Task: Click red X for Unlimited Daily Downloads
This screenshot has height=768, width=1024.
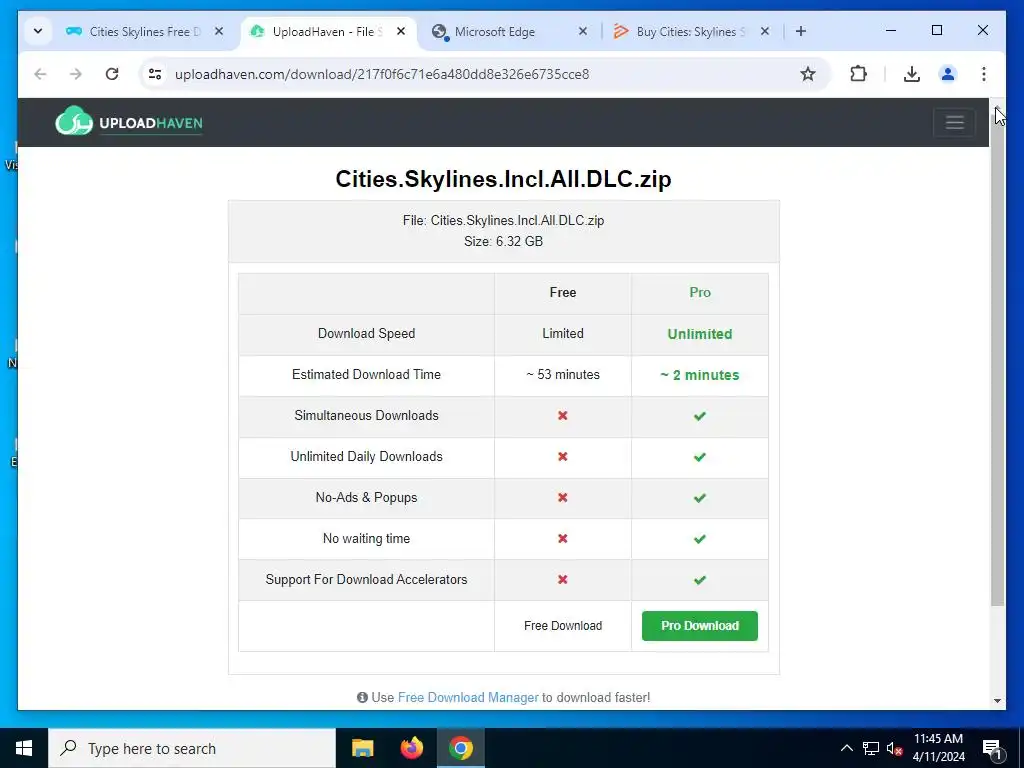Action: 562,456
